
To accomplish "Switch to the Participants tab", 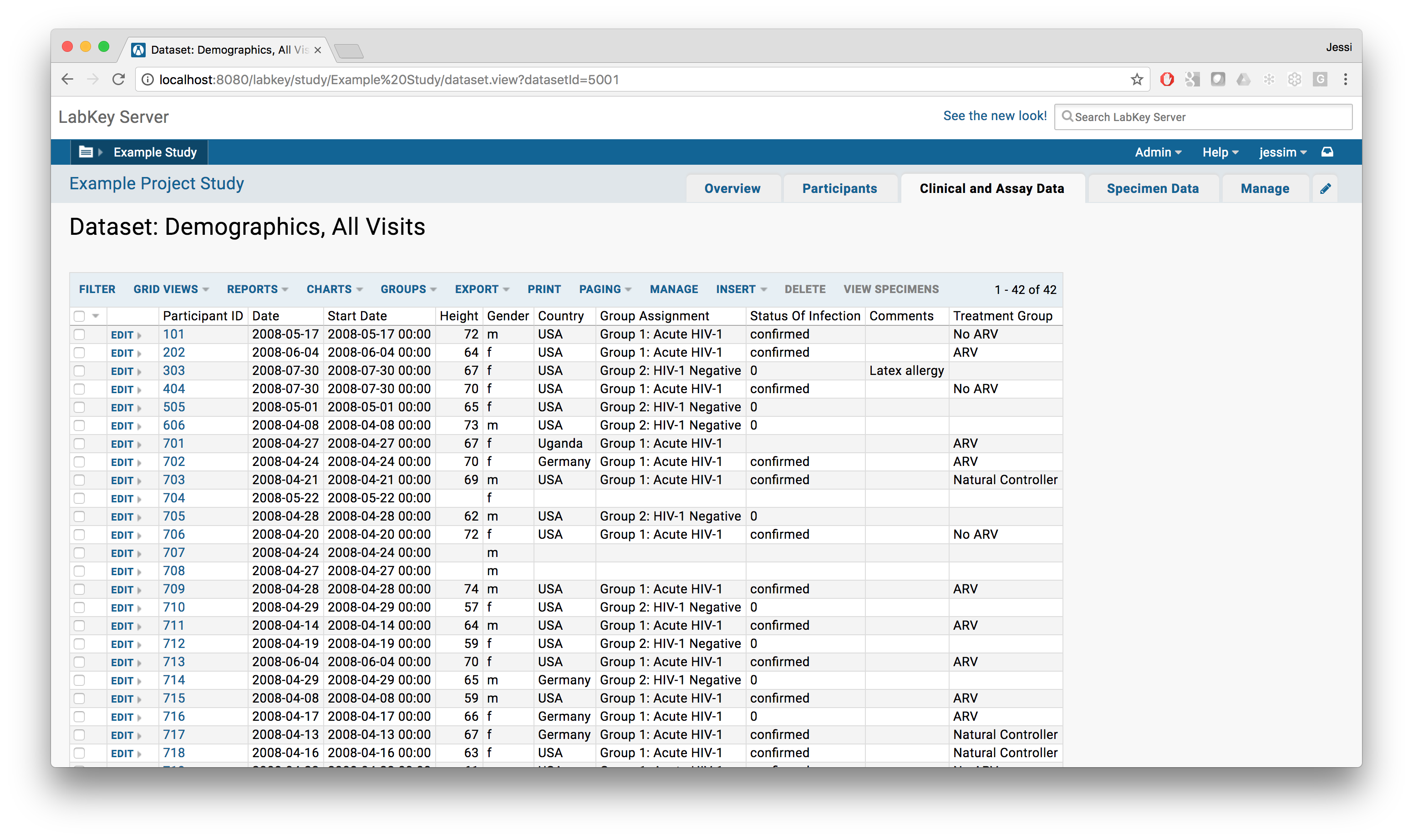I will click(x=839, y=188).
